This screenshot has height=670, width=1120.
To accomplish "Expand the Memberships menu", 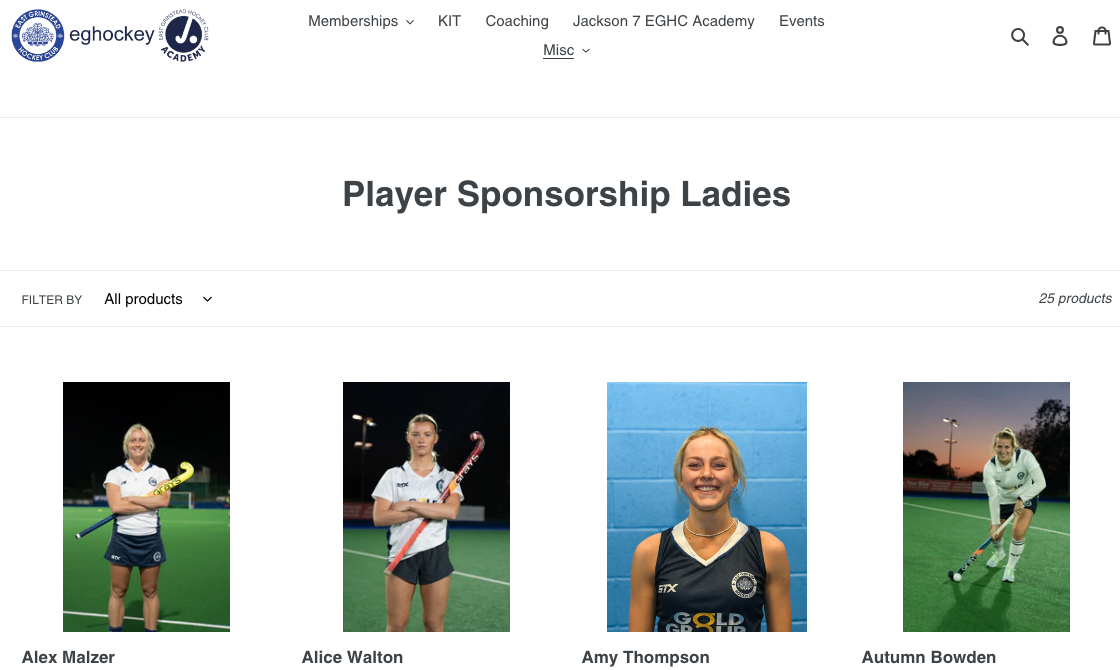I will (x=361, y=21).
